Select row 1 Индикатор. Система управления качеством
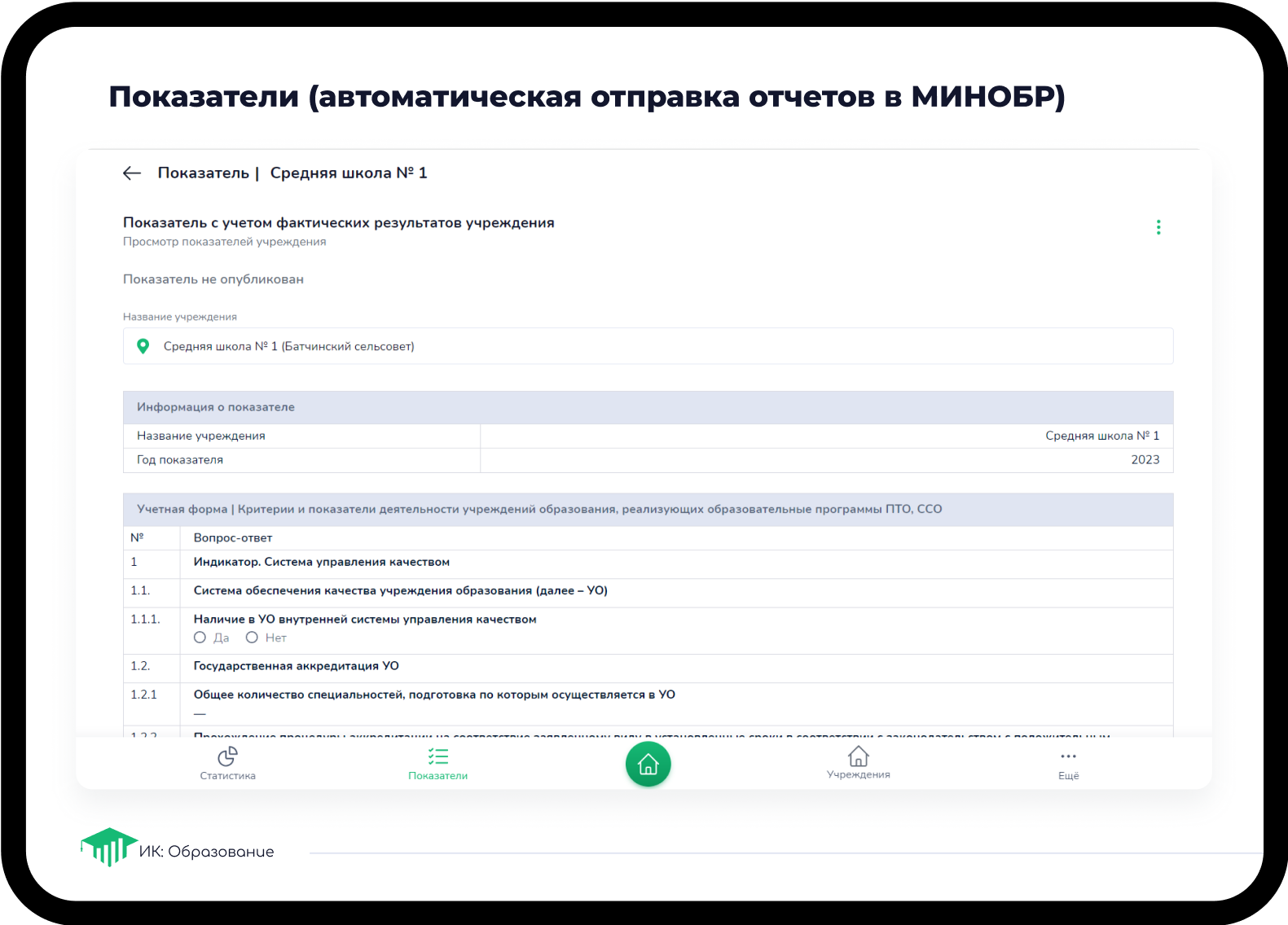 tap(322, 562)
